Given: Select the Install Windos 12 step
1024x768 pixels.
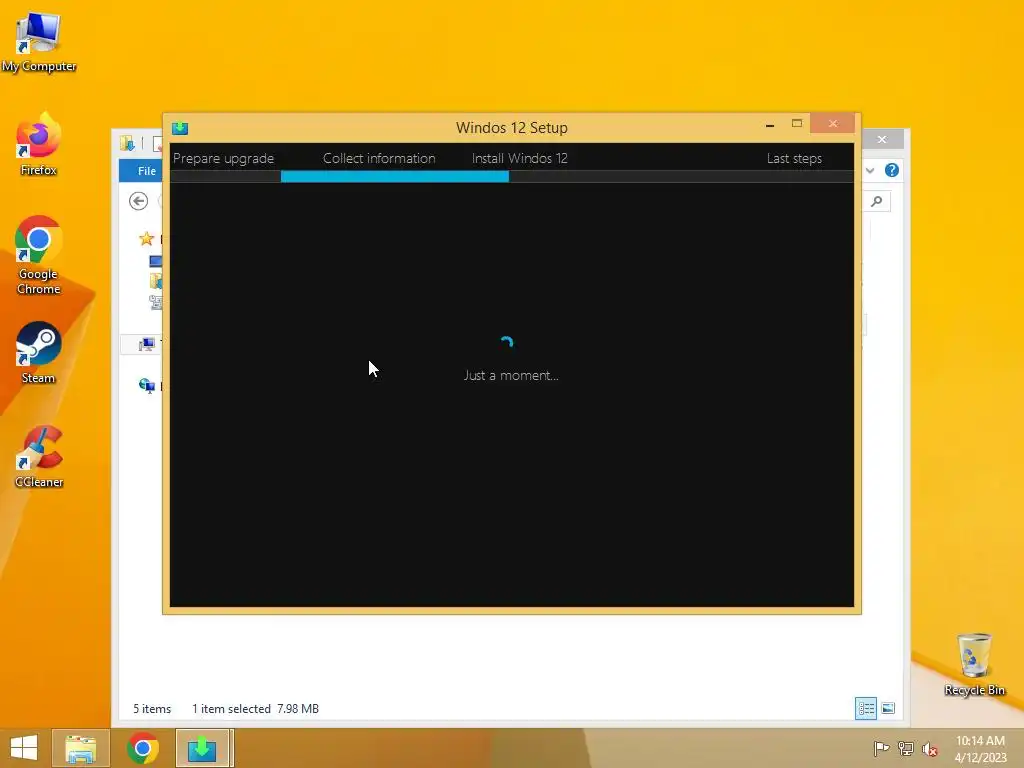Looking at the screenshot, I should pos(520,158).
